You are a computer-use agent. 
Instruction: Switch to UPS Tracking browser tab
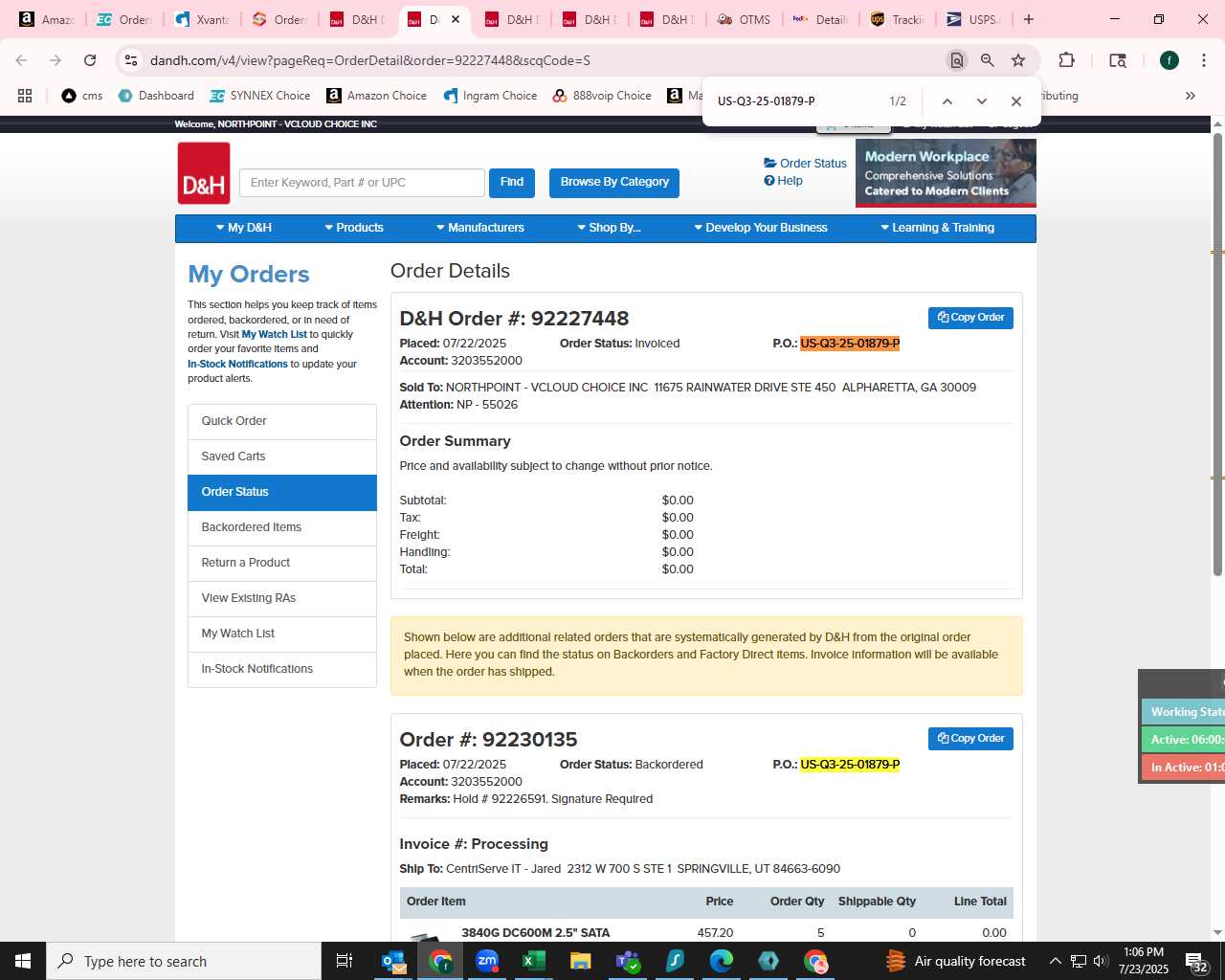tap(897, 19)
